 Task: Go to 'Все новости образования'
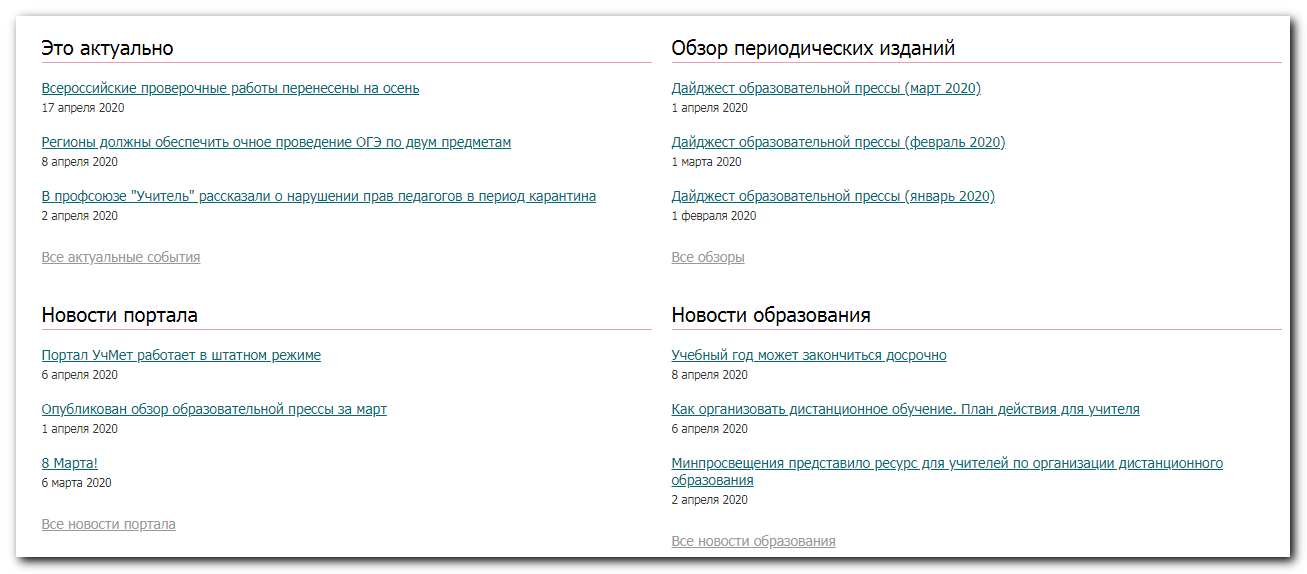tap(753, 541)
